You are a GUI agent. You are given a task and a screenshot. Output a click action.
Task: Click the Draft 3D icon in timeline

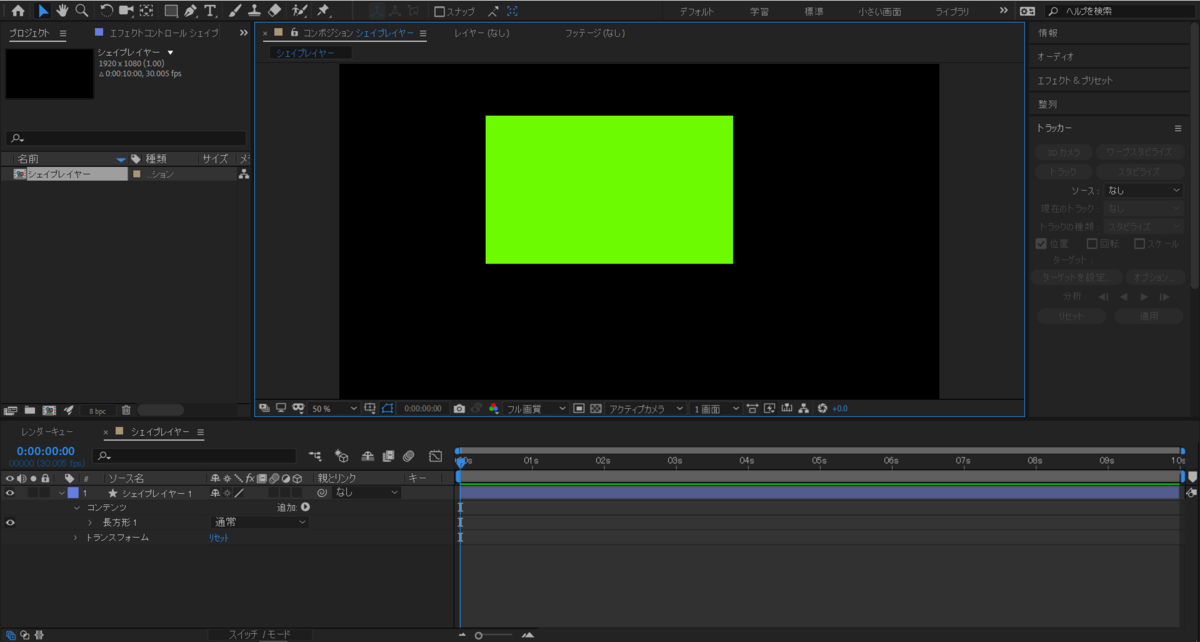342,456
